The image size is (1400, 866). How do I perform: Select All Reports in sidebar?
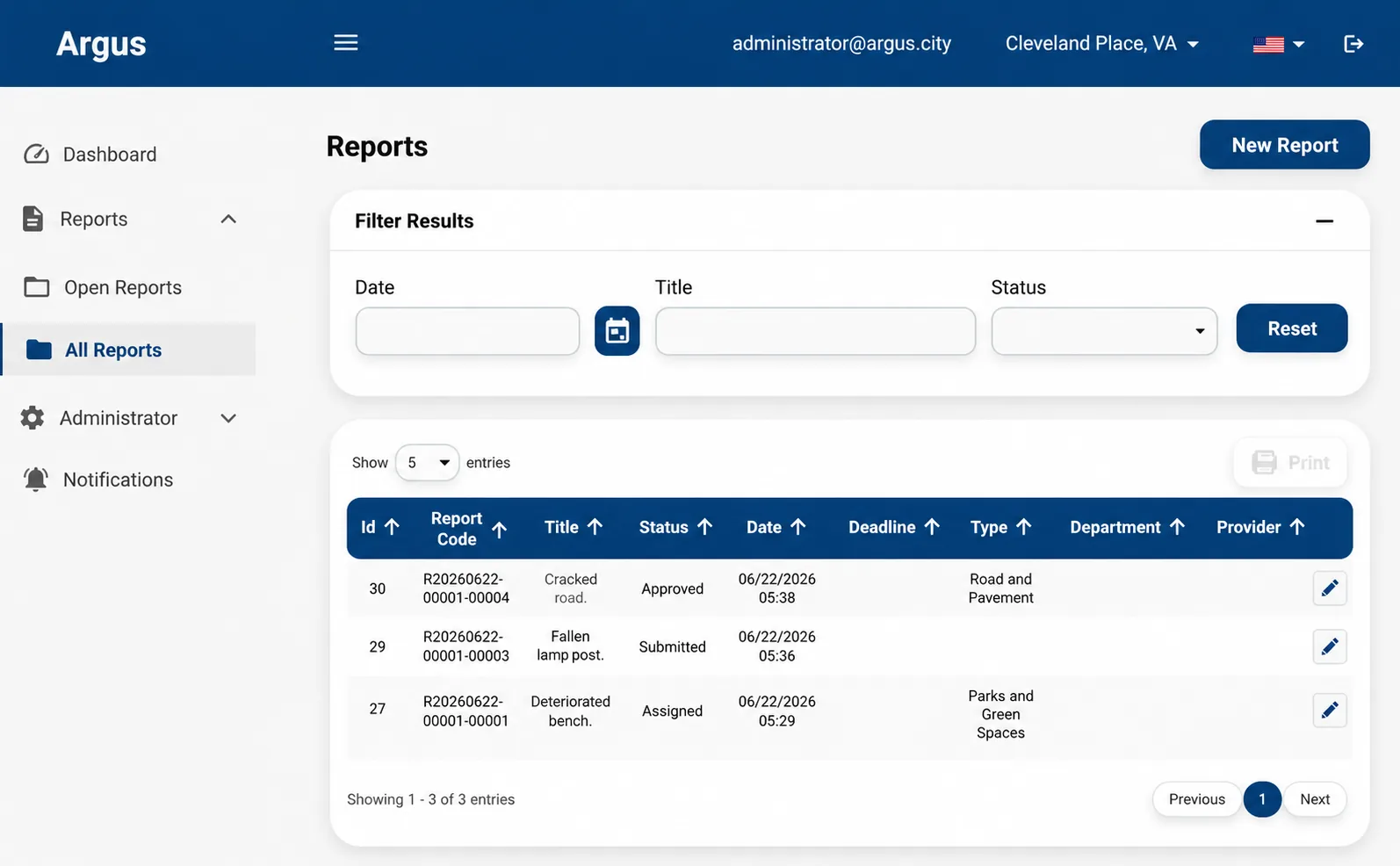(x=128, y=350)
